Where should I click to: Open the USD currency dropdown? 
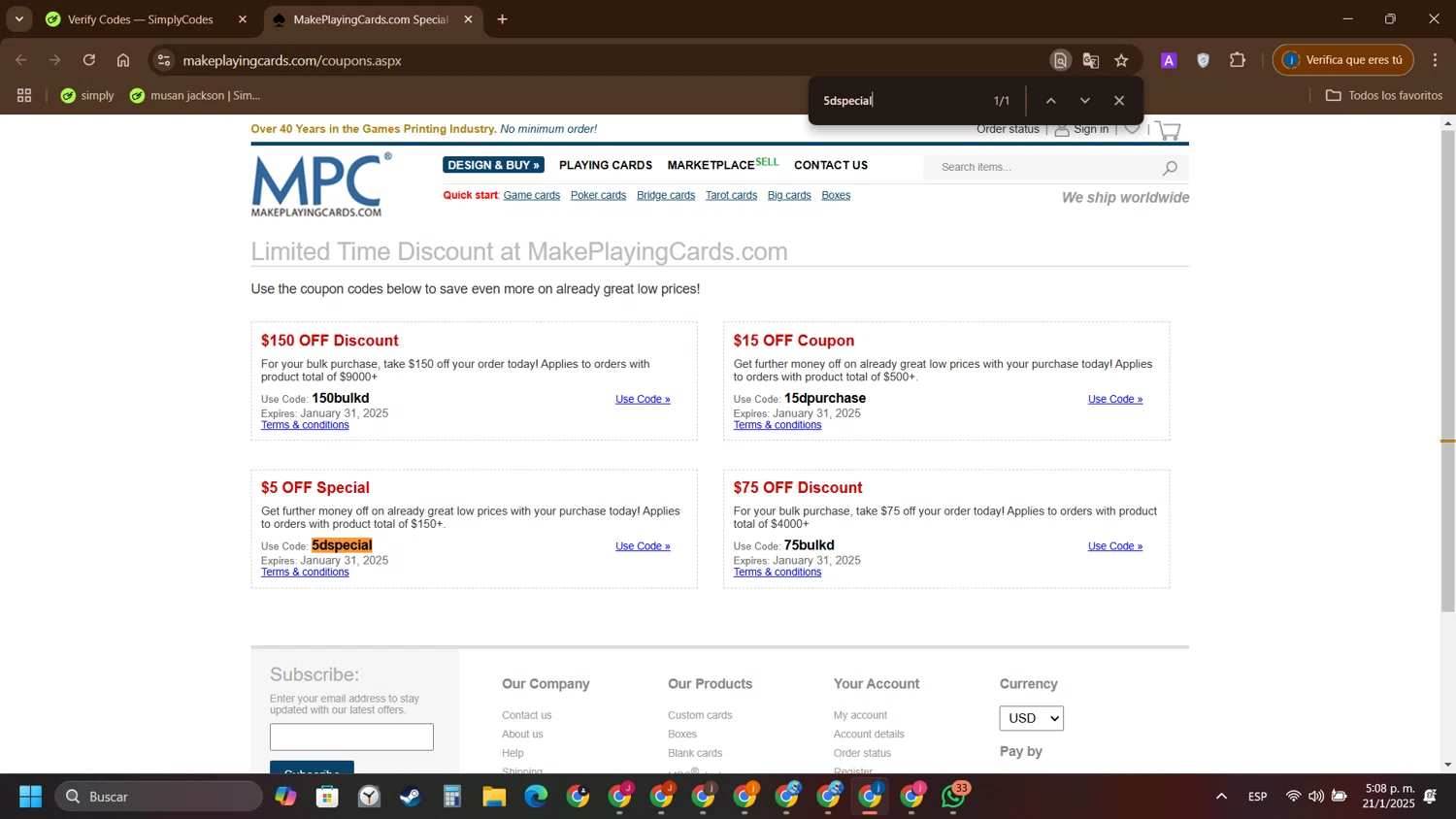tap(1031, 718)
